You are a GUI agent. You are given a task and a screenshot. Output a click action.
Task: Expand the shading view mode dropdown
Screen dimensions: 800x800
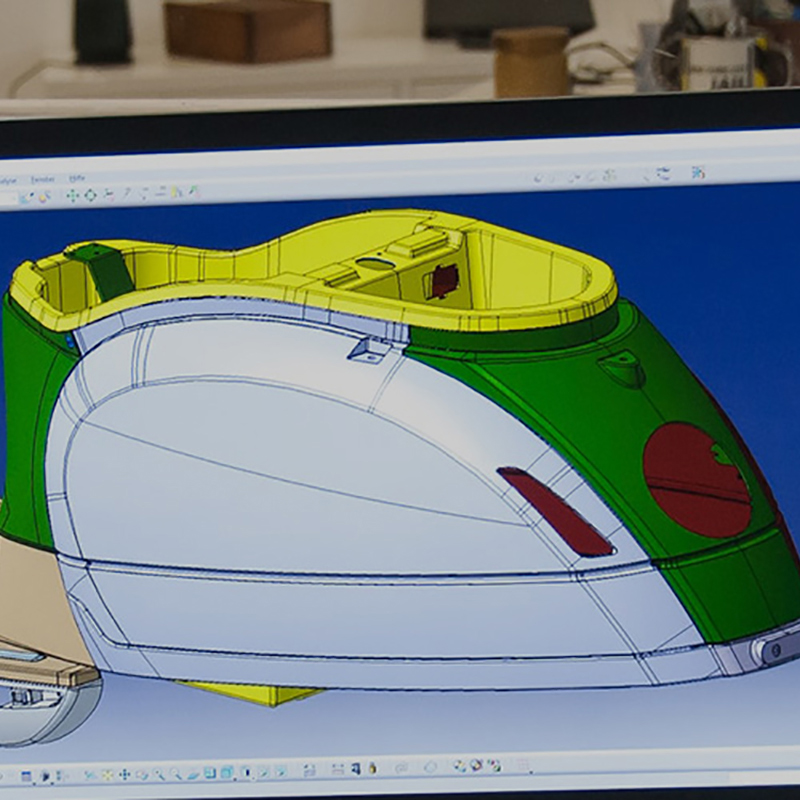click(254, 779)
